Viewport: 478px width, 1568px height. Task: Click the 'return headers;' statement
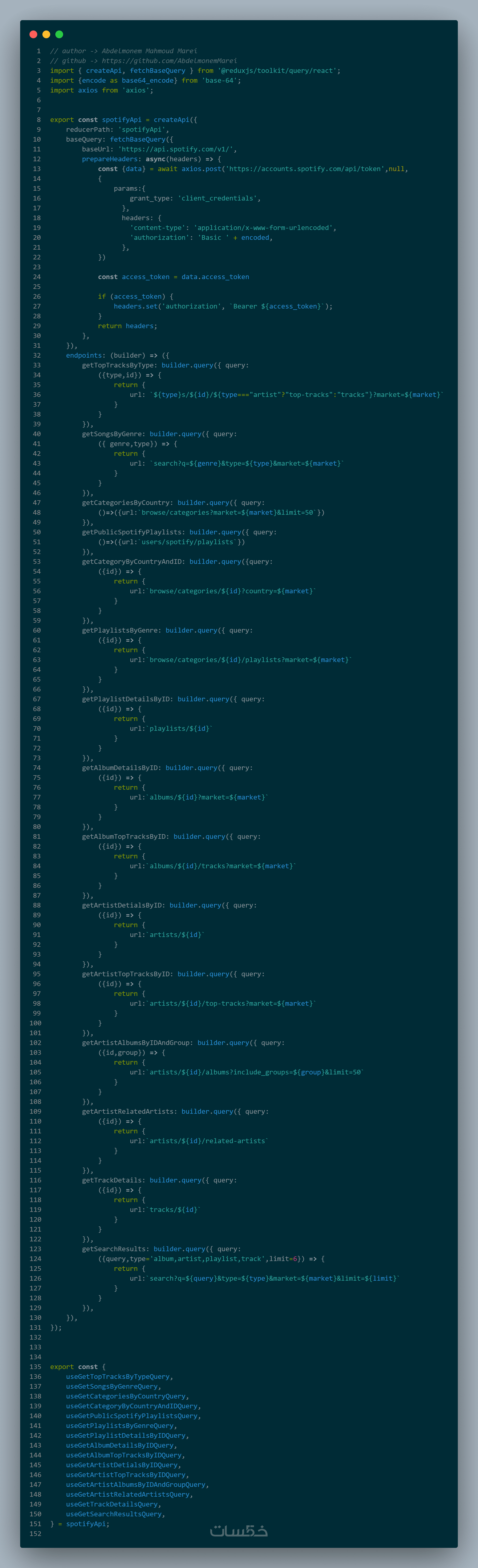tap(128, 326)
